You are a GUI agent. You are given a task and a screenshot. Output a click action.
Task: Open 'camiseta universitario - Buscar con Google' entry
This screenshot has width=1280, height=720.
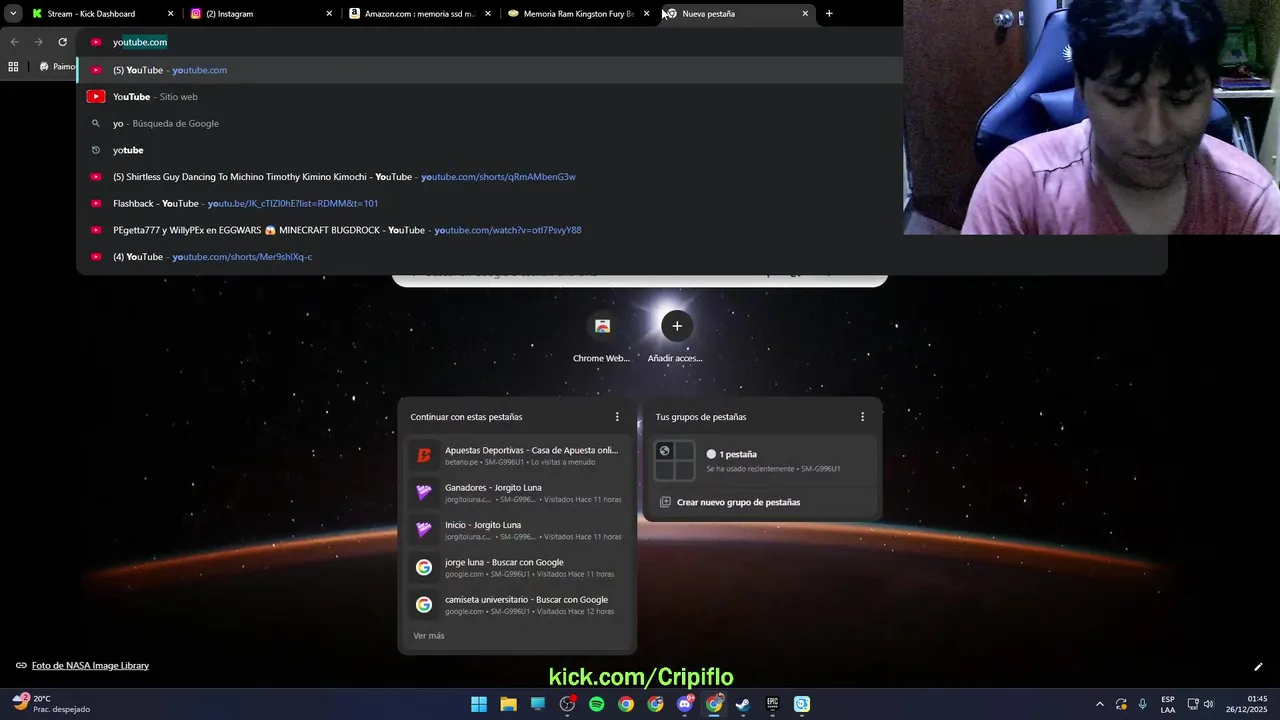(x=517, y=605)
